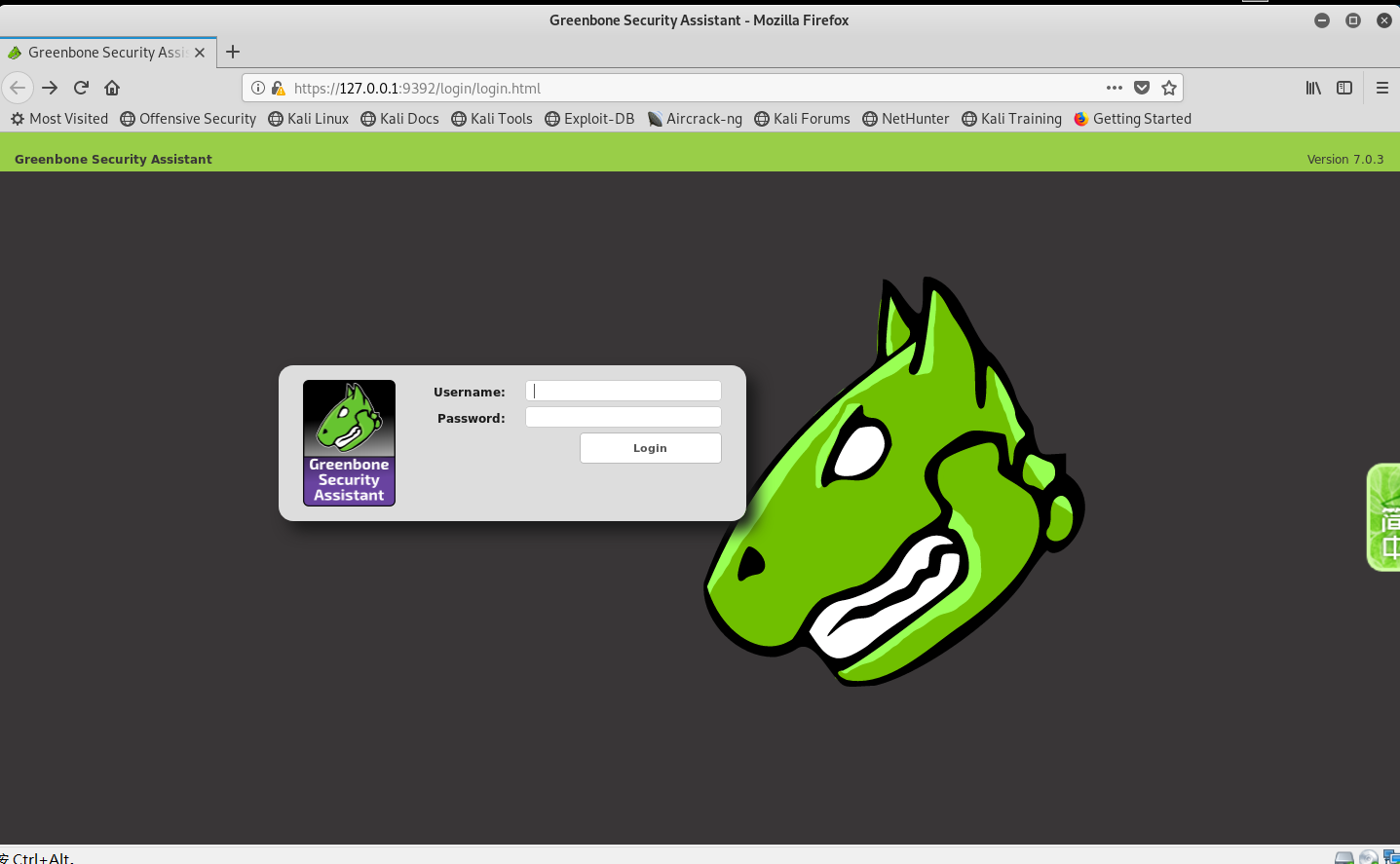Click the insecure connection padlock warning icon
The width and height of the screenshot is (1400, 864).
click(278, 88)
